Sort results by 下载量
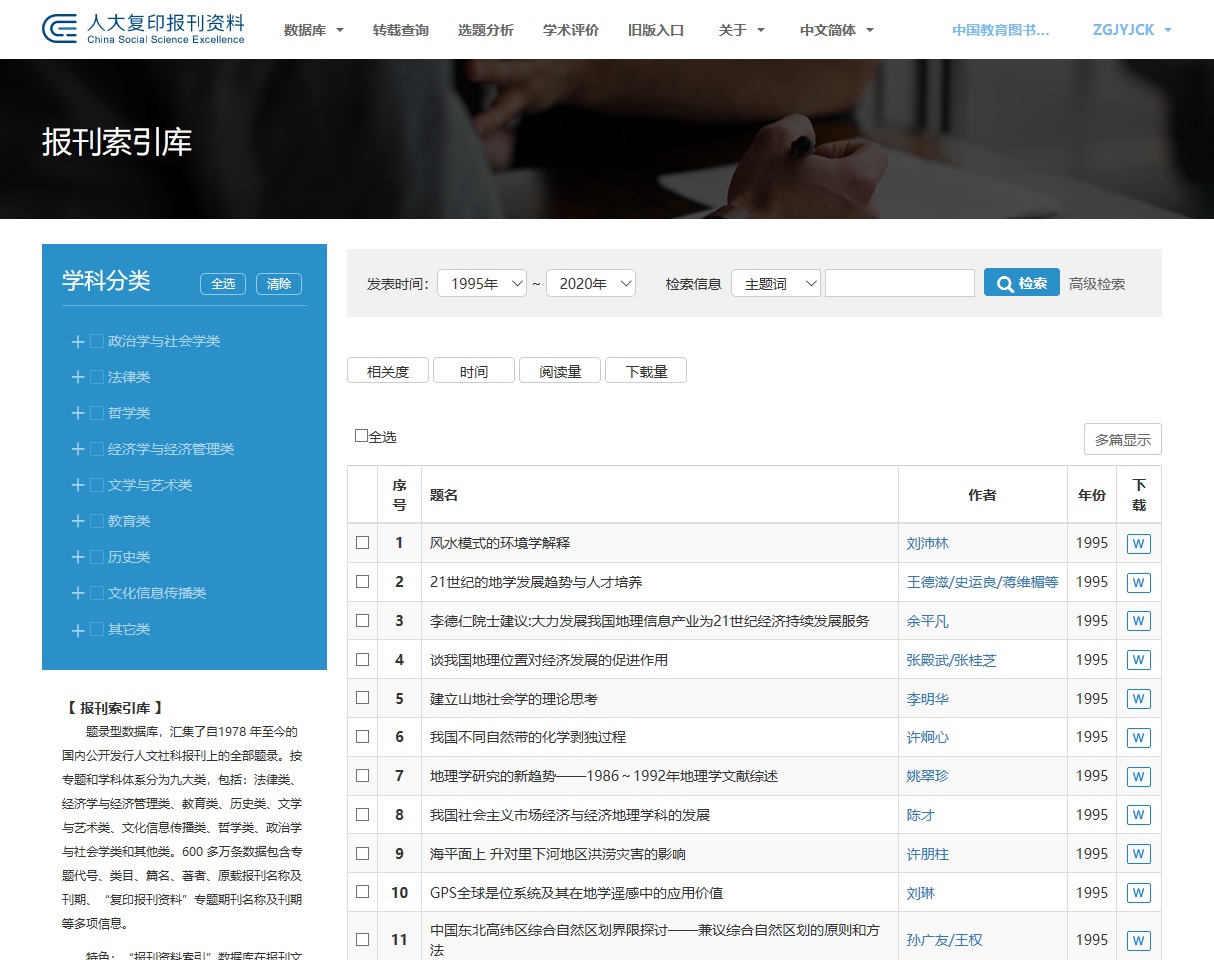This screenshot has width=1214, height=960. 646,371
